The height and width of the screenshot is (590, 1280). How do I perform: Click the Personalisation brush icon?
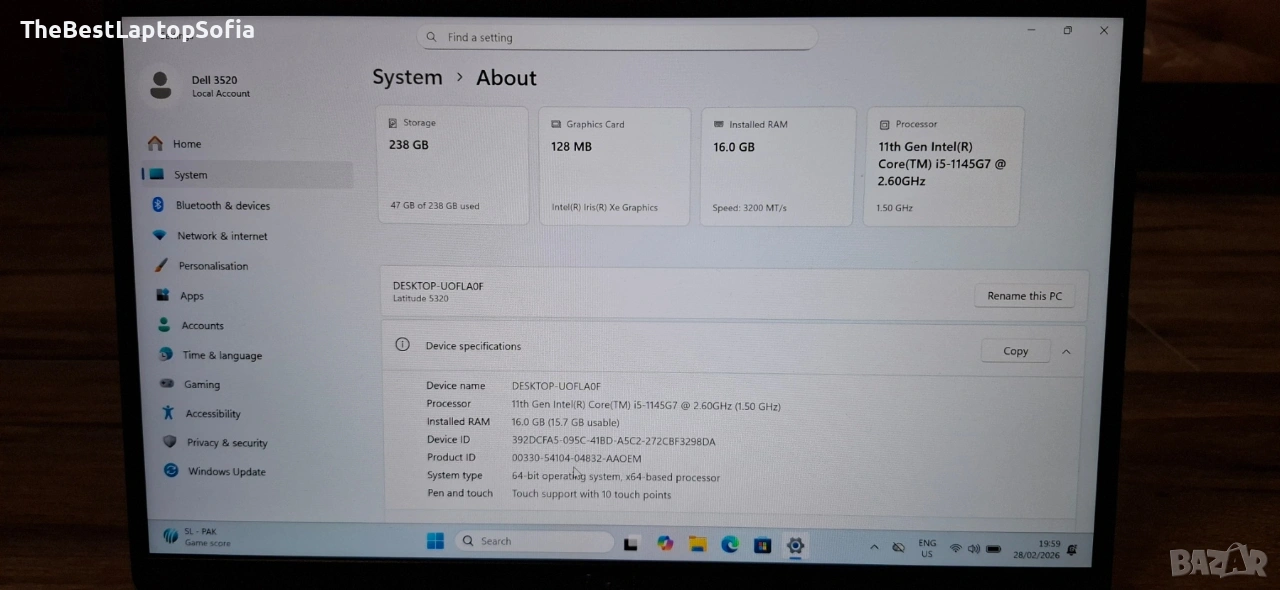point(160,265)
